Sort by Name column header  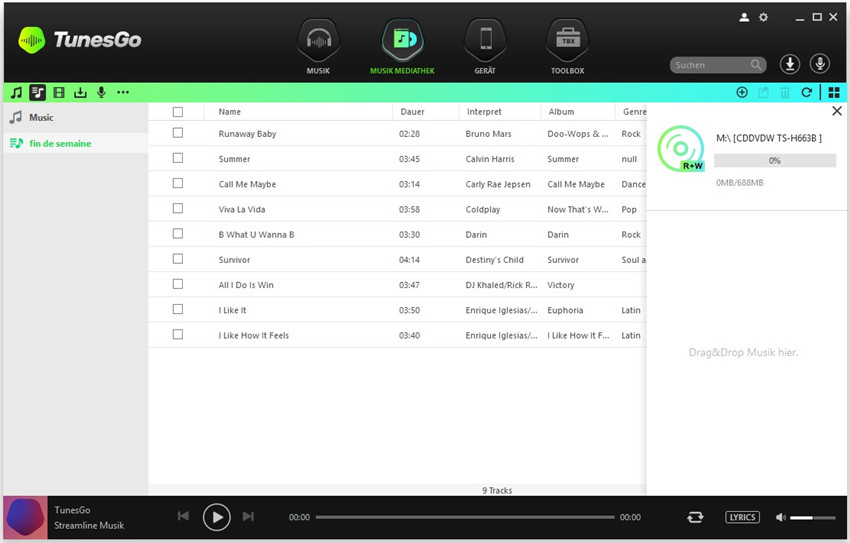[x=298, y=112]
